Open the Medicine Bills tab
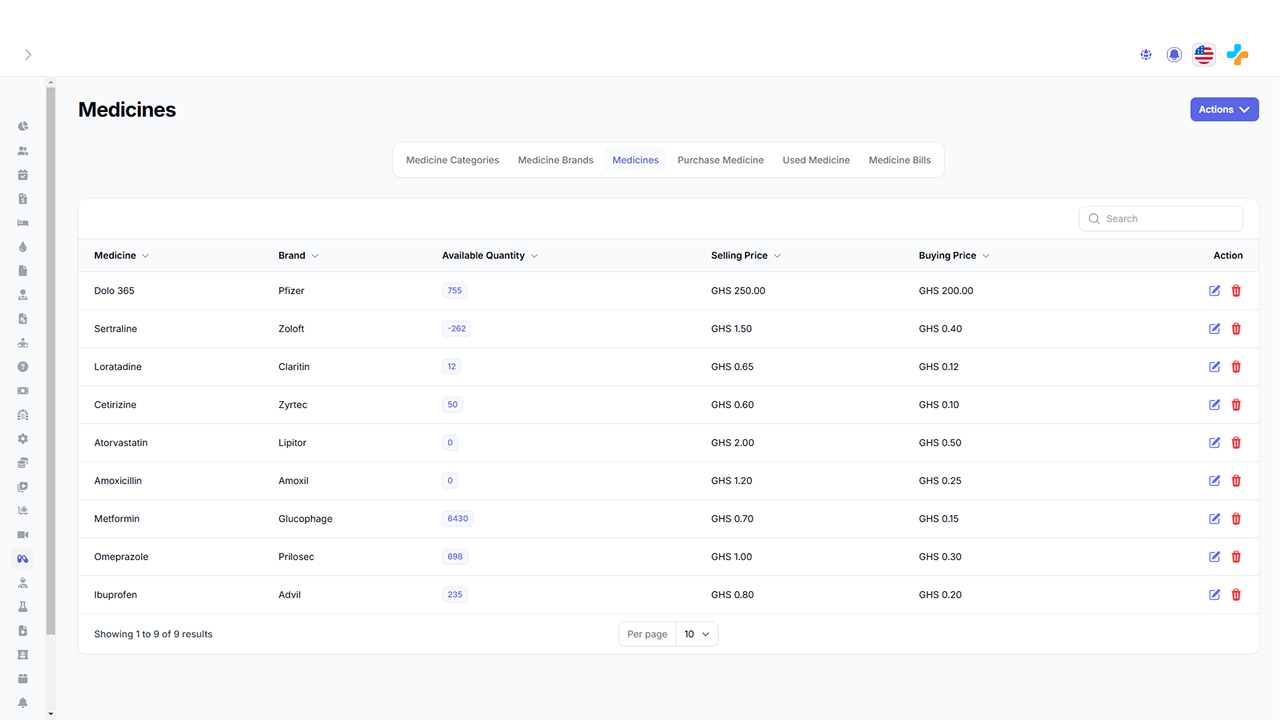This screenshot has height=720, width=1280. [899, 160]
